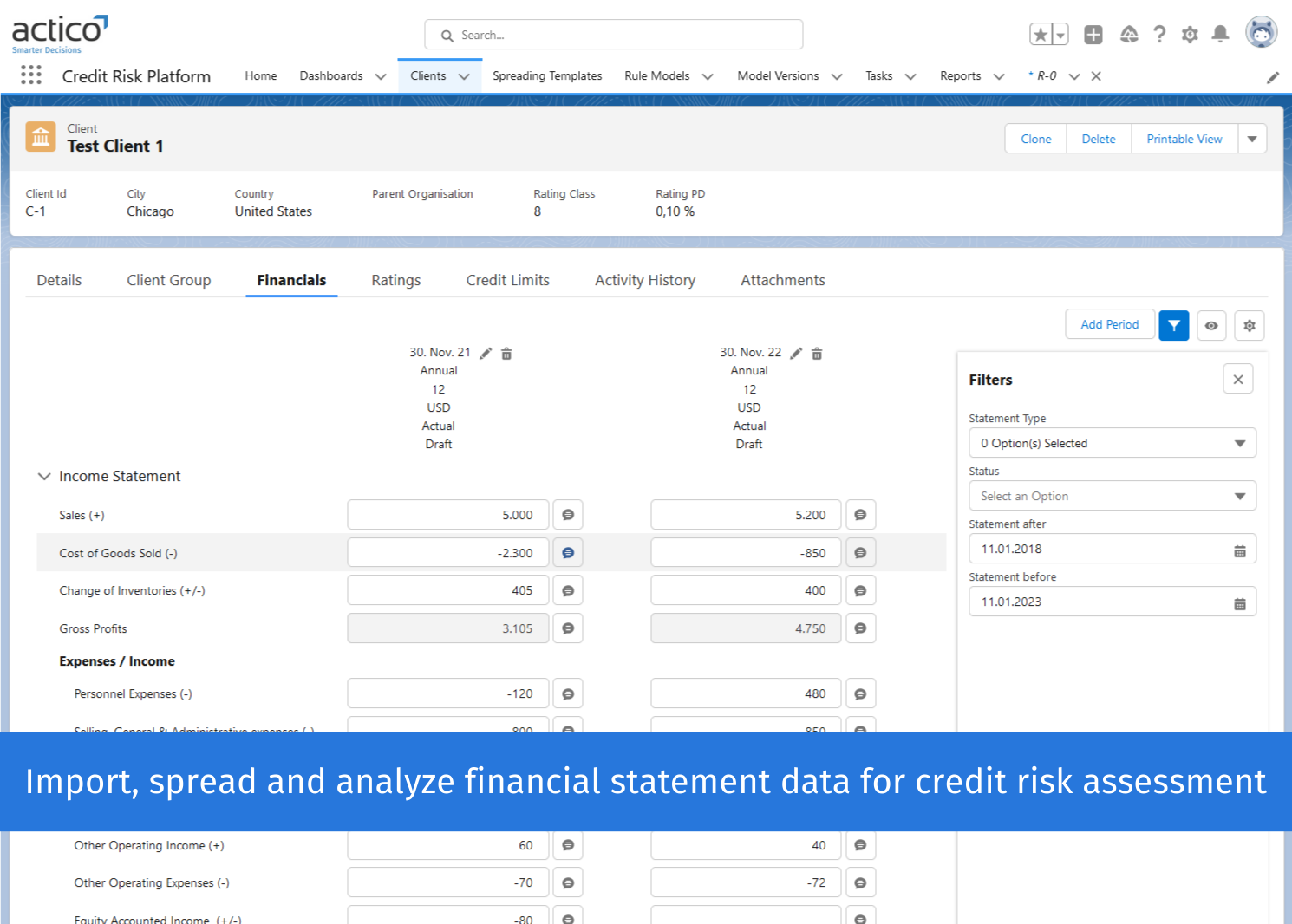Image resolution: width=1292 pixels, height=924 pixels.
Task: Click the comment icon next to Sales value
Action: tap(567, 514)
